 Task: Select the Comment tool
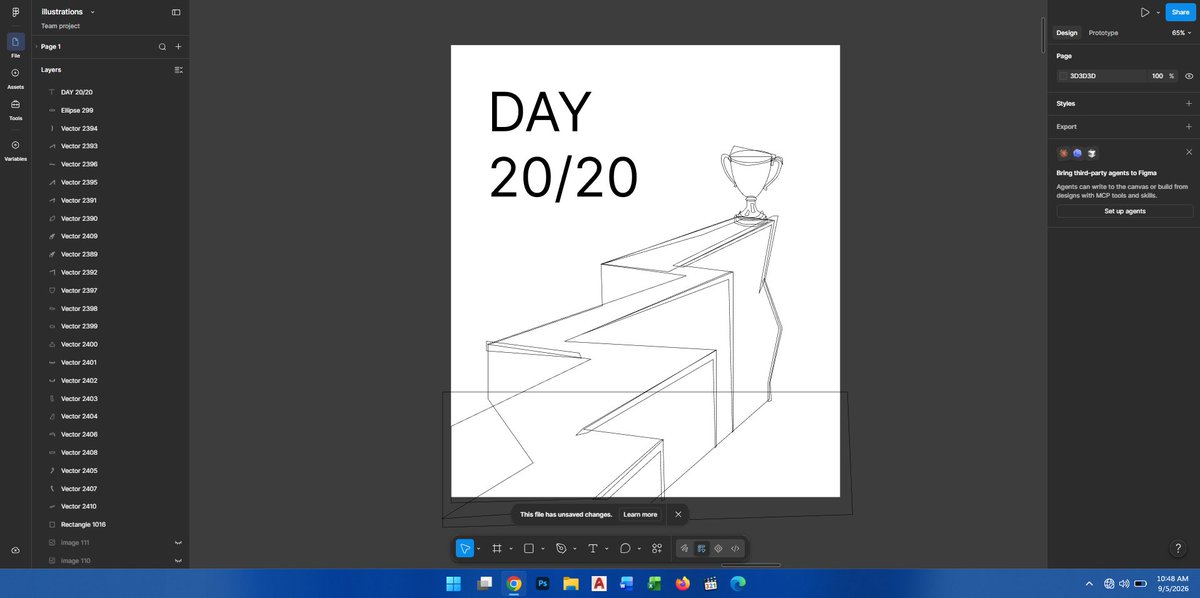coord(625,548)
